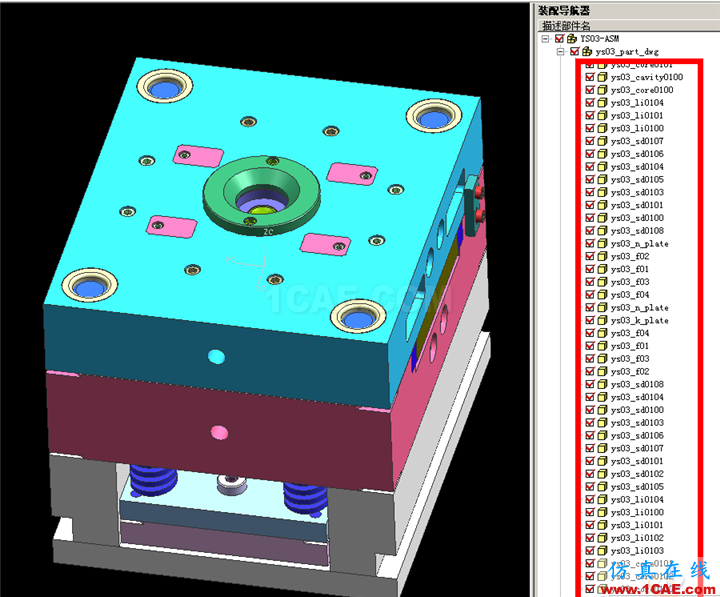Pick the pink hole on the dark red plate
The width and height of the screenshot is (720, 597).
219,432
